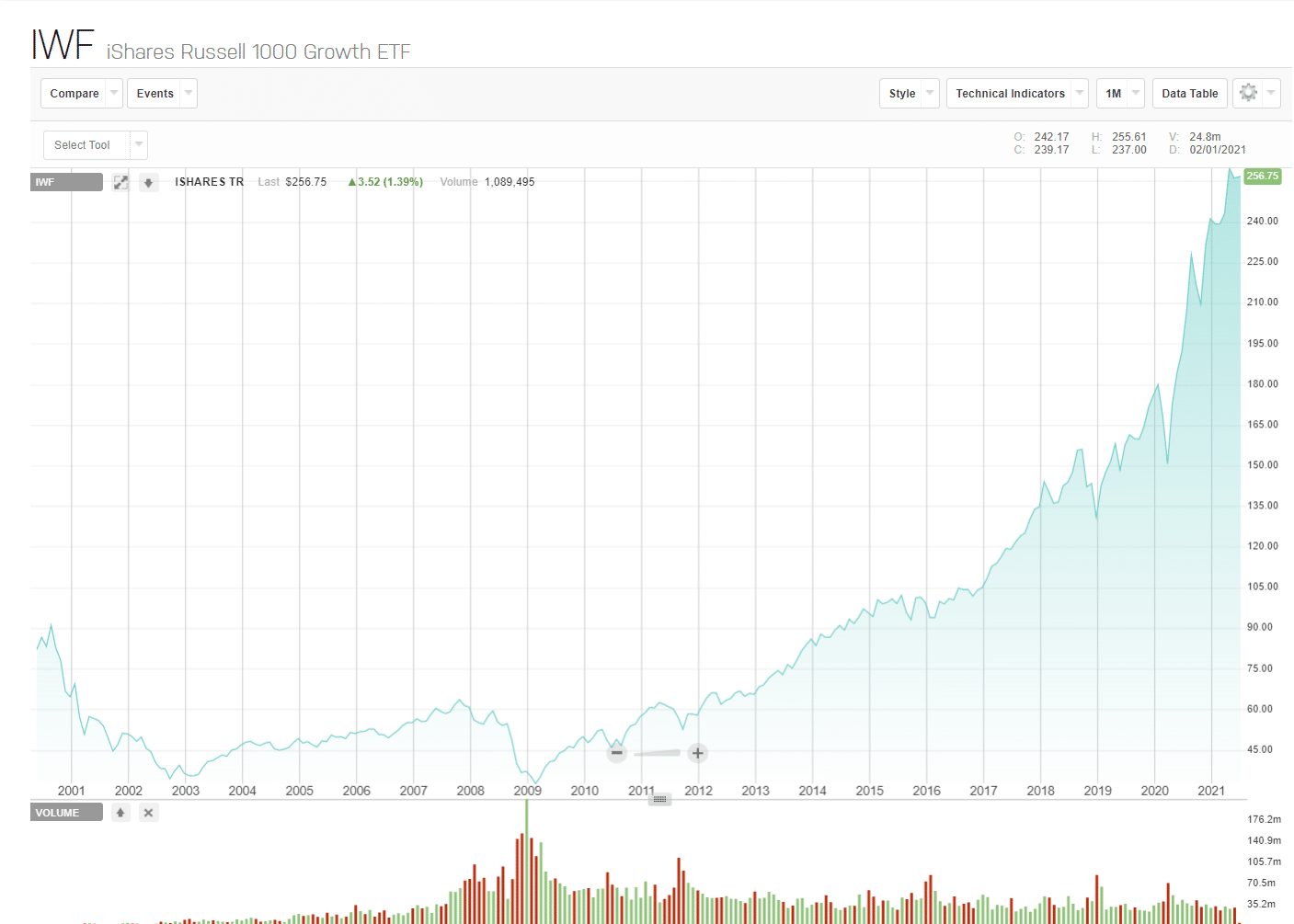Click the tallest green volume bar at 2009
Viewport: 1294px width, 924px height.
(527, 861)
